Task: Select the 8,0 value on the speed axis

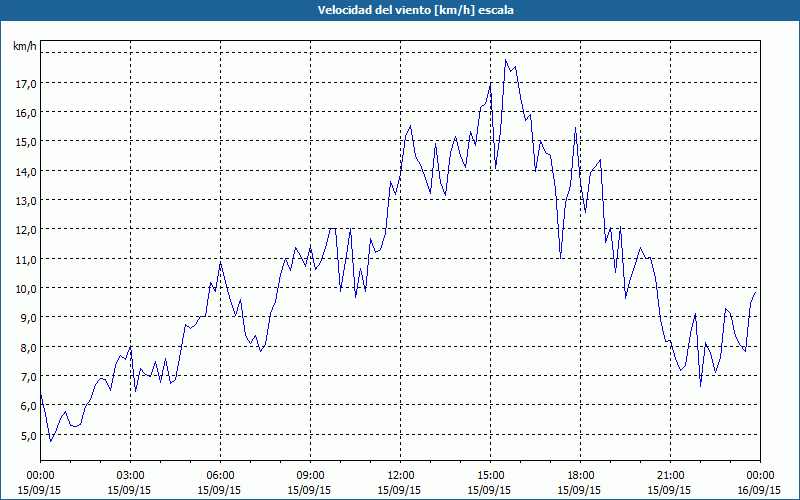Action: tap(28, 348)
